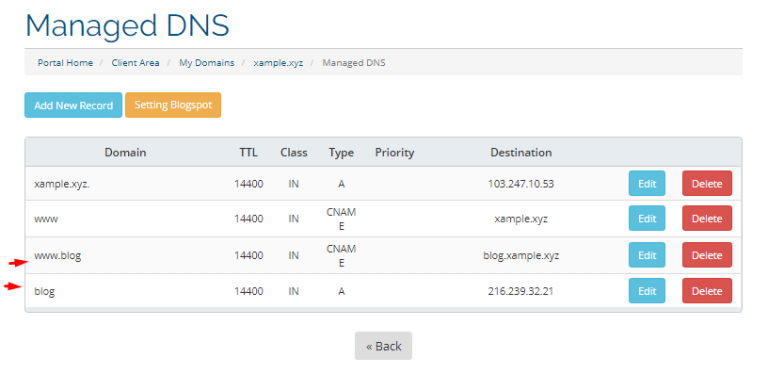Click the Class column header
This screenshot has width=768, height=374.
click(x=294, y=152)
